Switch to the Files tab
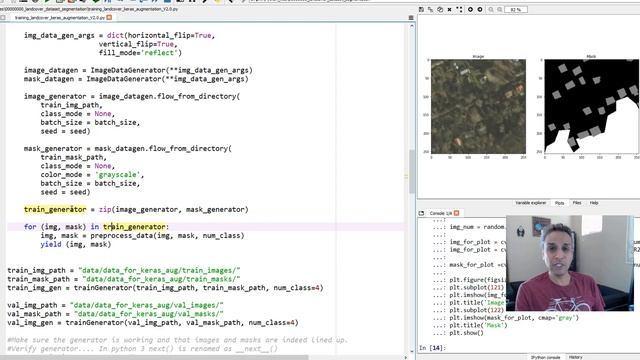640x360 pixels. 577,203
